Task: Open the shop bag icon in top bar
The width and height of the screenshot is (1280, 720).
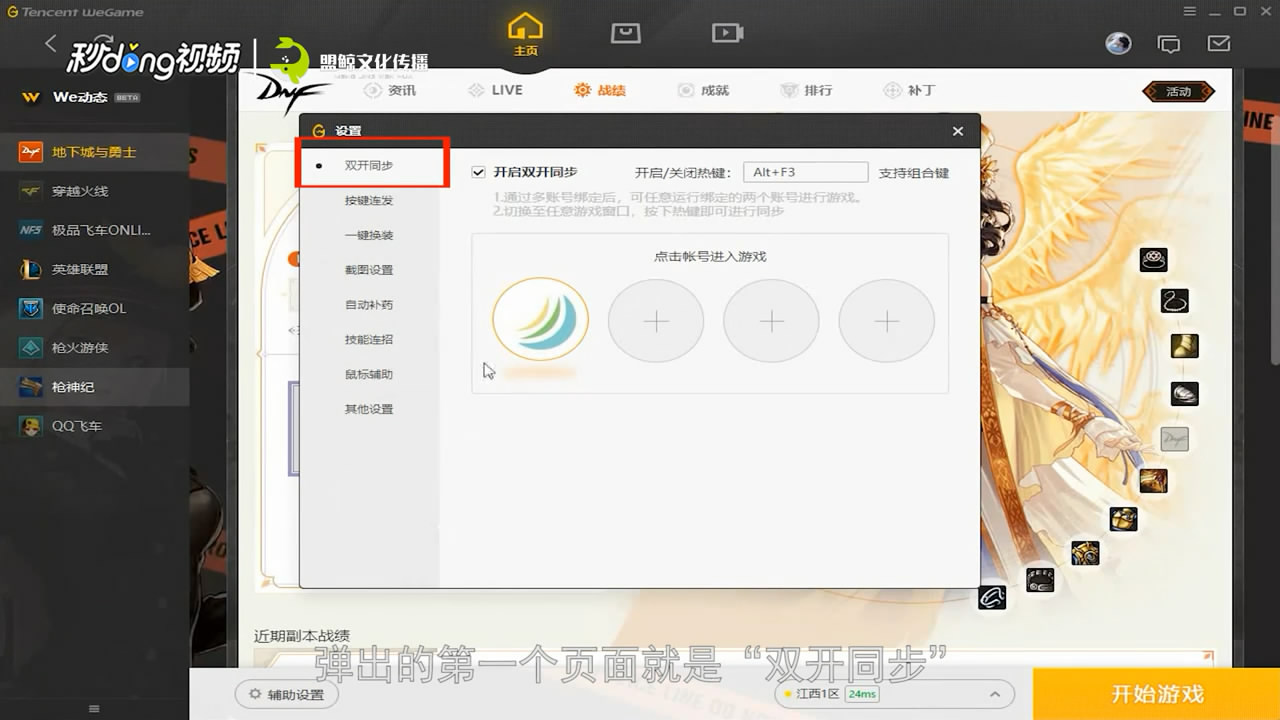Action: pyautogui.click(x=625, y=33)
